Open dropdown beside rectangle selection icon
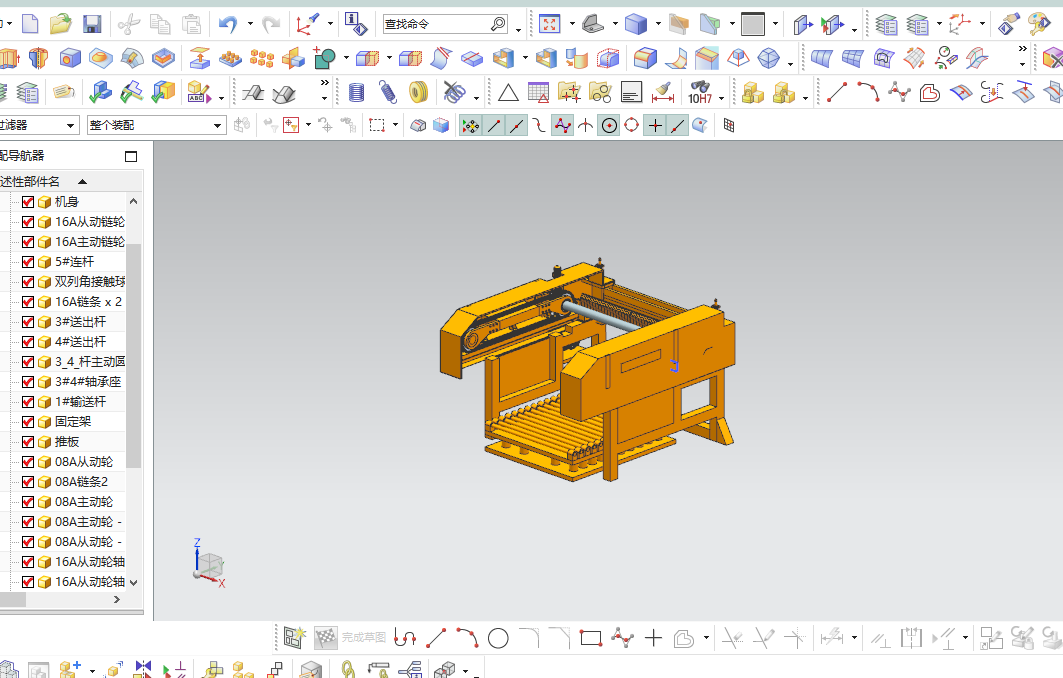 (x=395, y=125)
